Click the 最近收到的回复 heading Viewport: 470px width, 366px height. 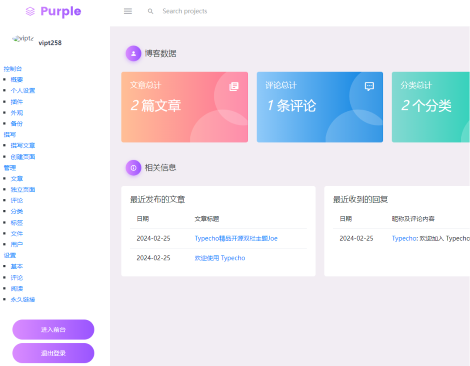pos(360,199)
